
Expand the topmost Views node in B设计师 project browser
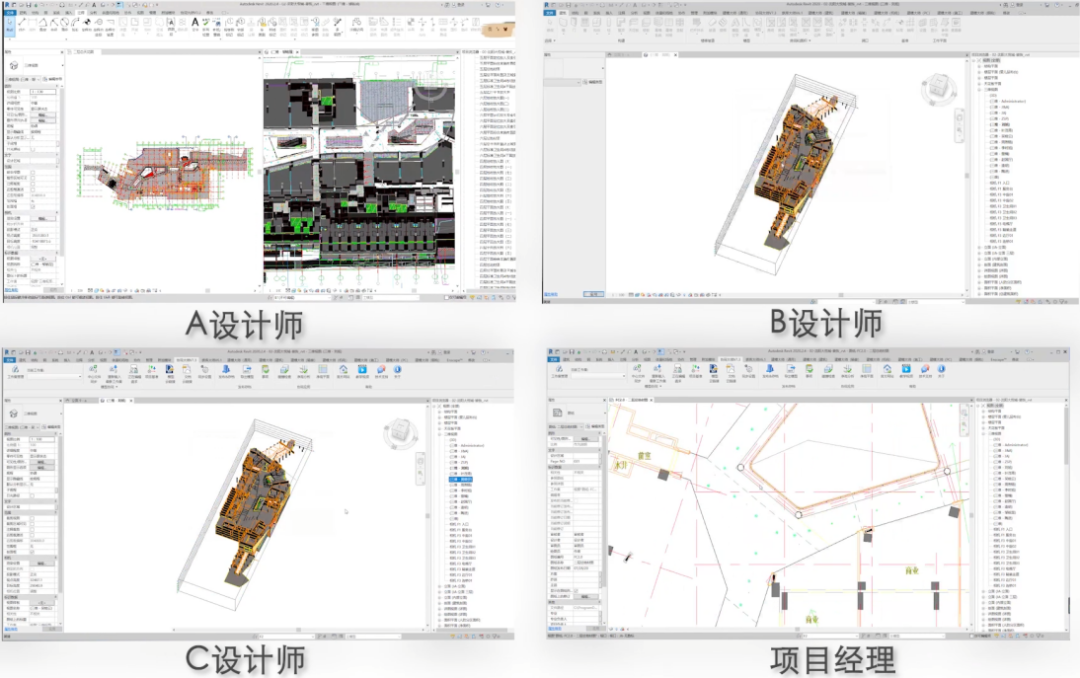[975, 61]
